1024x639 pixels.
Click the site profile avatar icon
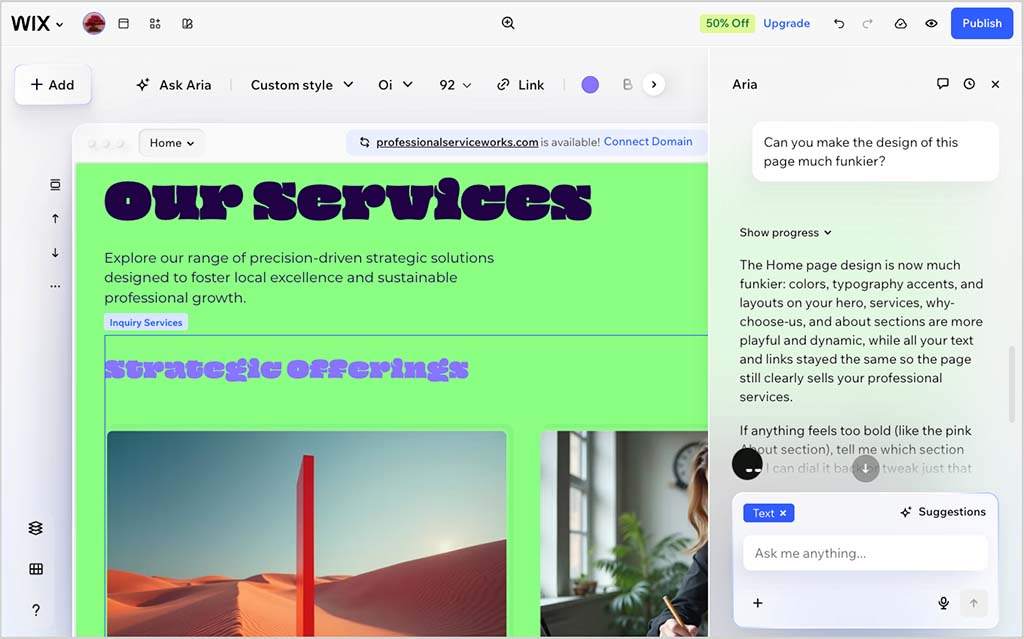click(x=94, y=24)
